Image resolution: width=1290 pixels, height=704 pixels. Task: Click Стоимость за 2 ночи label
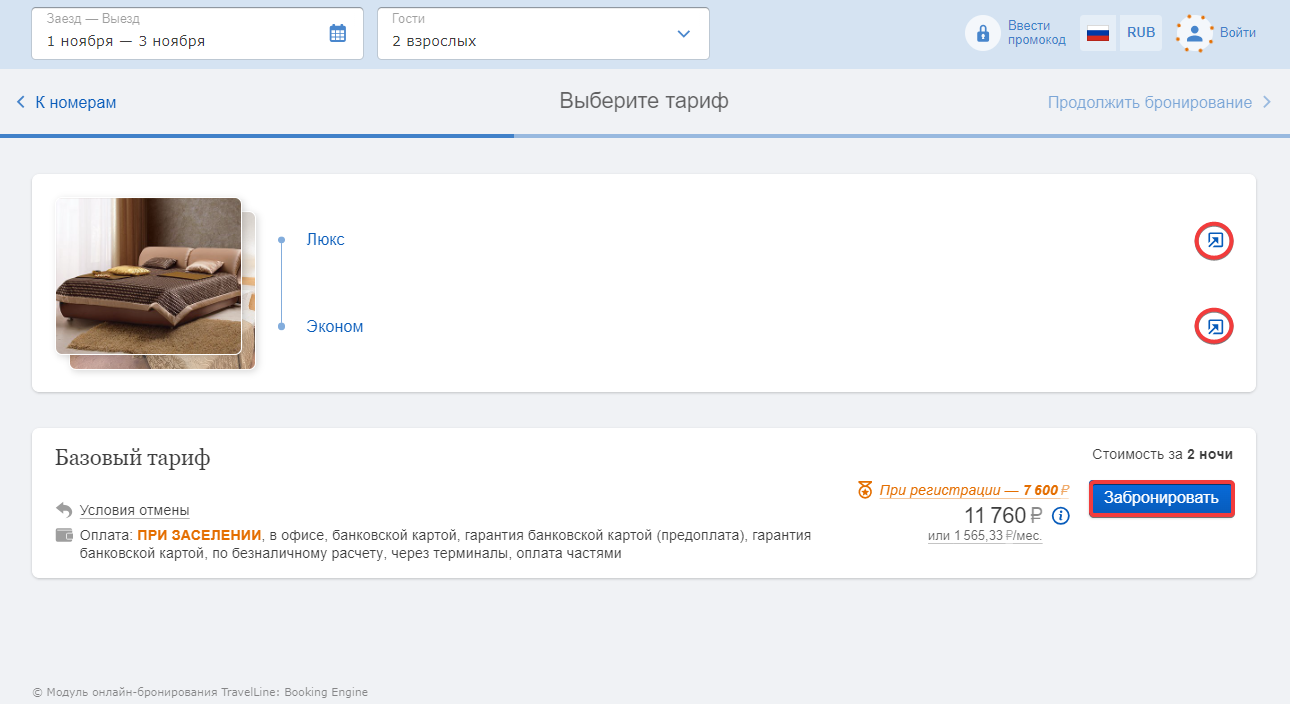(1162, 454)
